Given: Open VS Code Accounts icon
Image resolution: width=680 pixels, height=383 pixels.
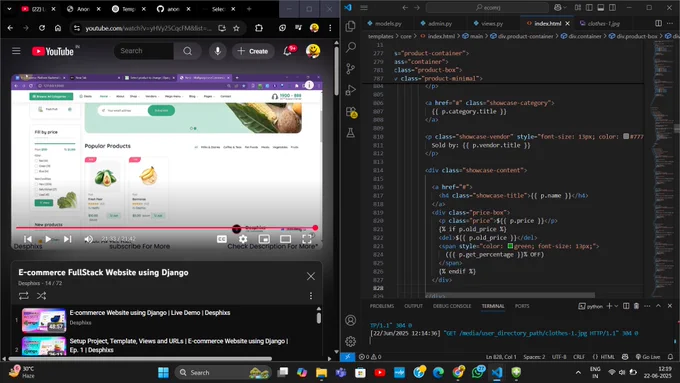Looking at the screenshot, I should tap(350, 320).
